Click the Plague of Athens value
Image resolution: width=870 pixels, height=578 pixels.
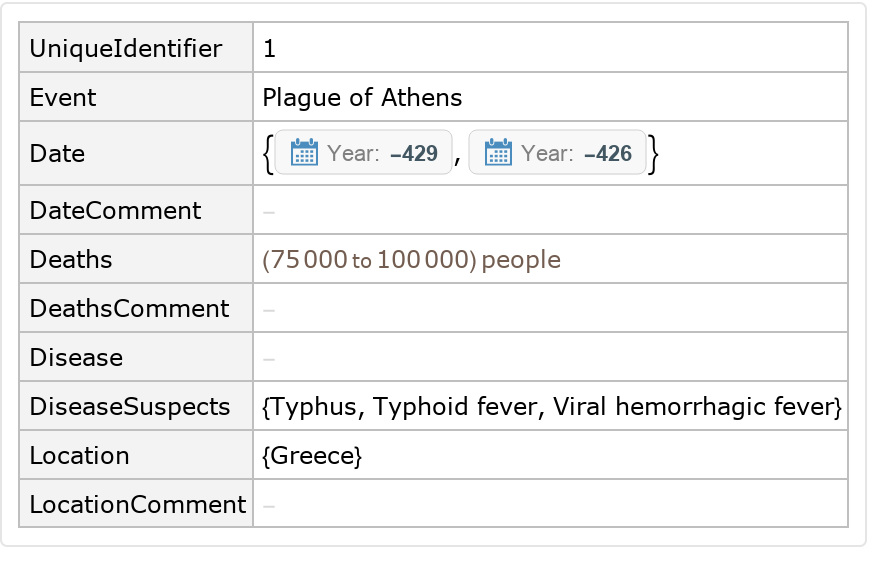(x=362, y=98)
